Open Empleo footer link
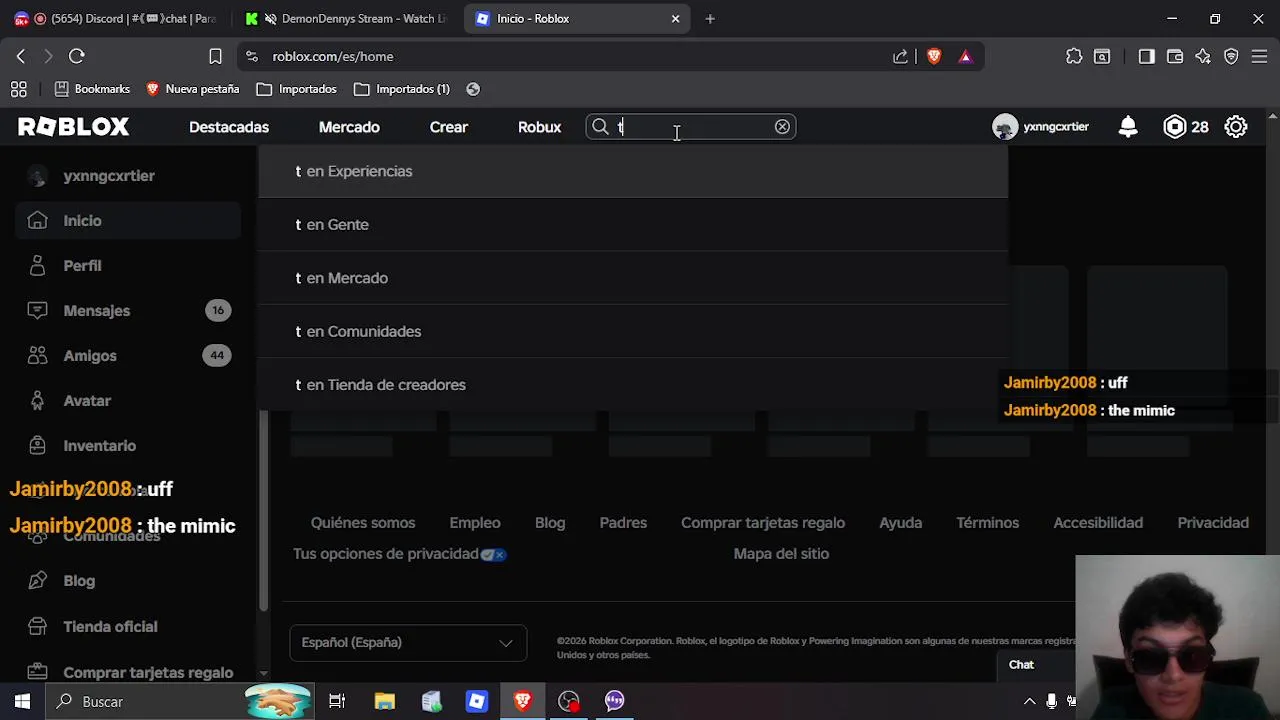This screenshot has height=720, width=1280. tap(475, 523)
